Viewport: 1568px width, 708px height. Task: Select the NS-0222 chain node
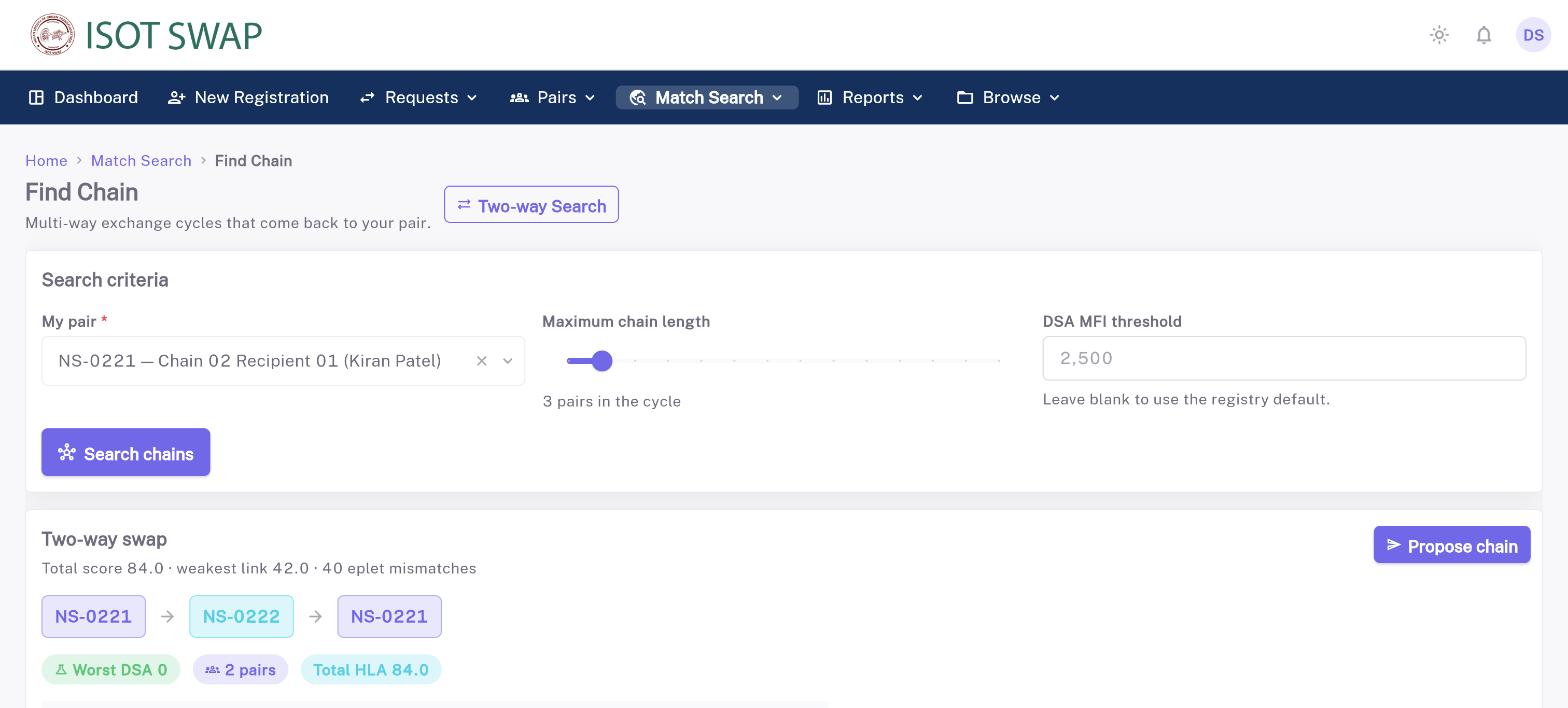(241, 616)
